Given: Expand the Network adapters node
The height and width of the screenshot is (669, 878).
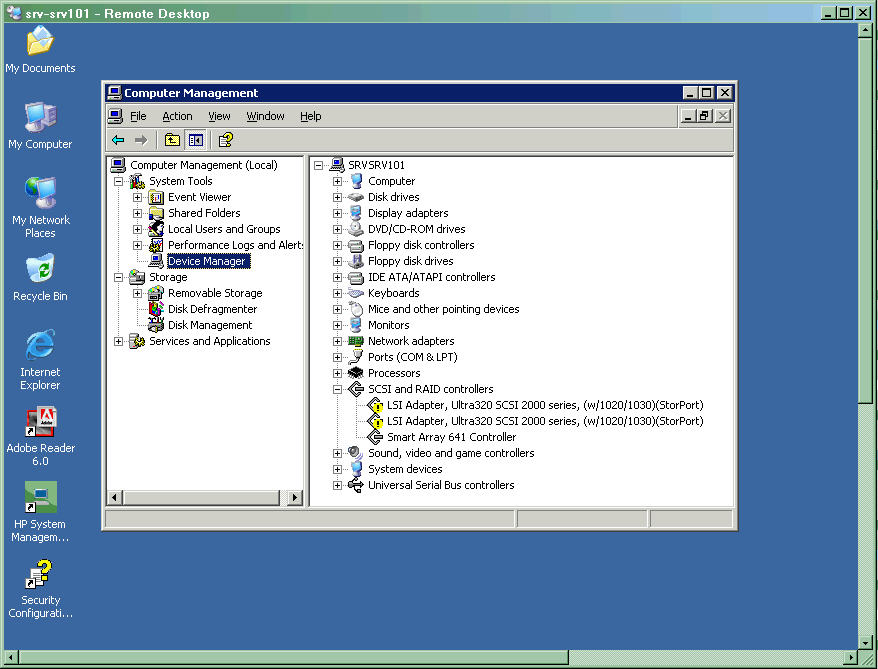Looking at the screenshot, I should (338, 341).
